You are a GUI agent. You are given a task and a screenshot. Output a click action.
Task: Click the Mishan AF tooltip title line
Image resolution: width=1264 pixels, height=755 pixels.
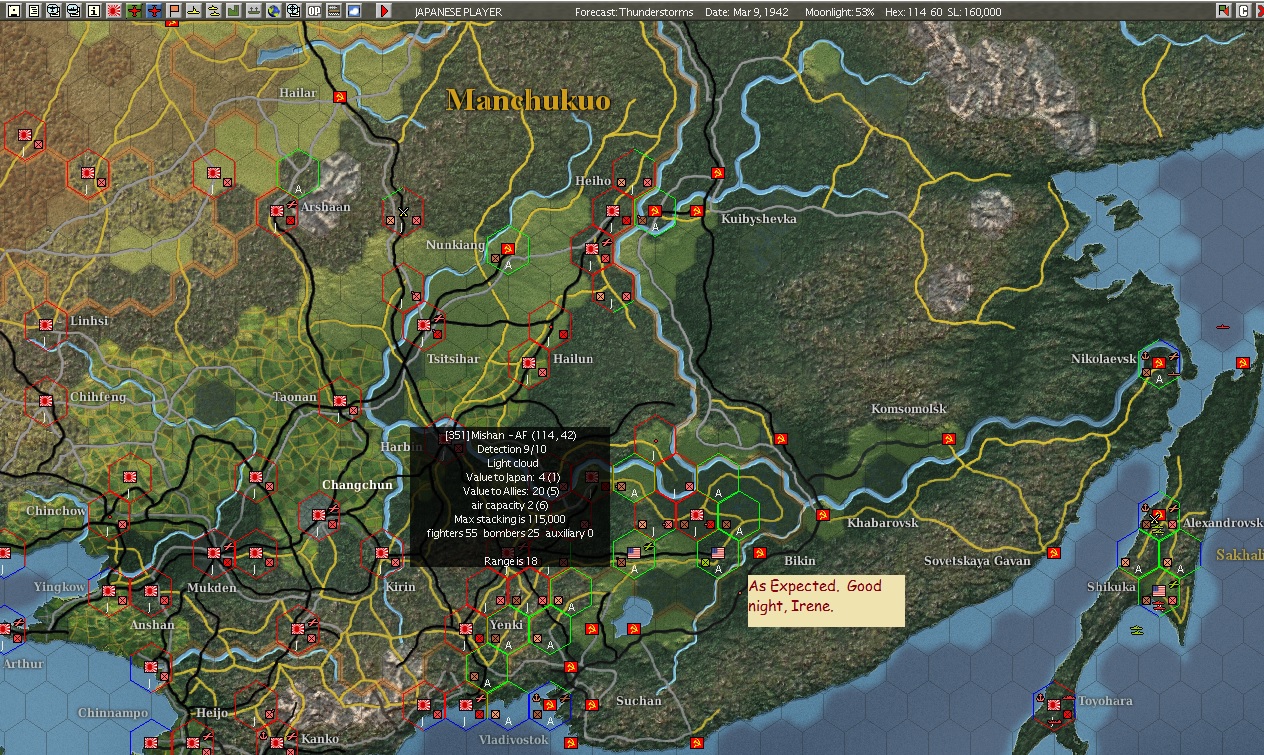(x=510, y=435)
